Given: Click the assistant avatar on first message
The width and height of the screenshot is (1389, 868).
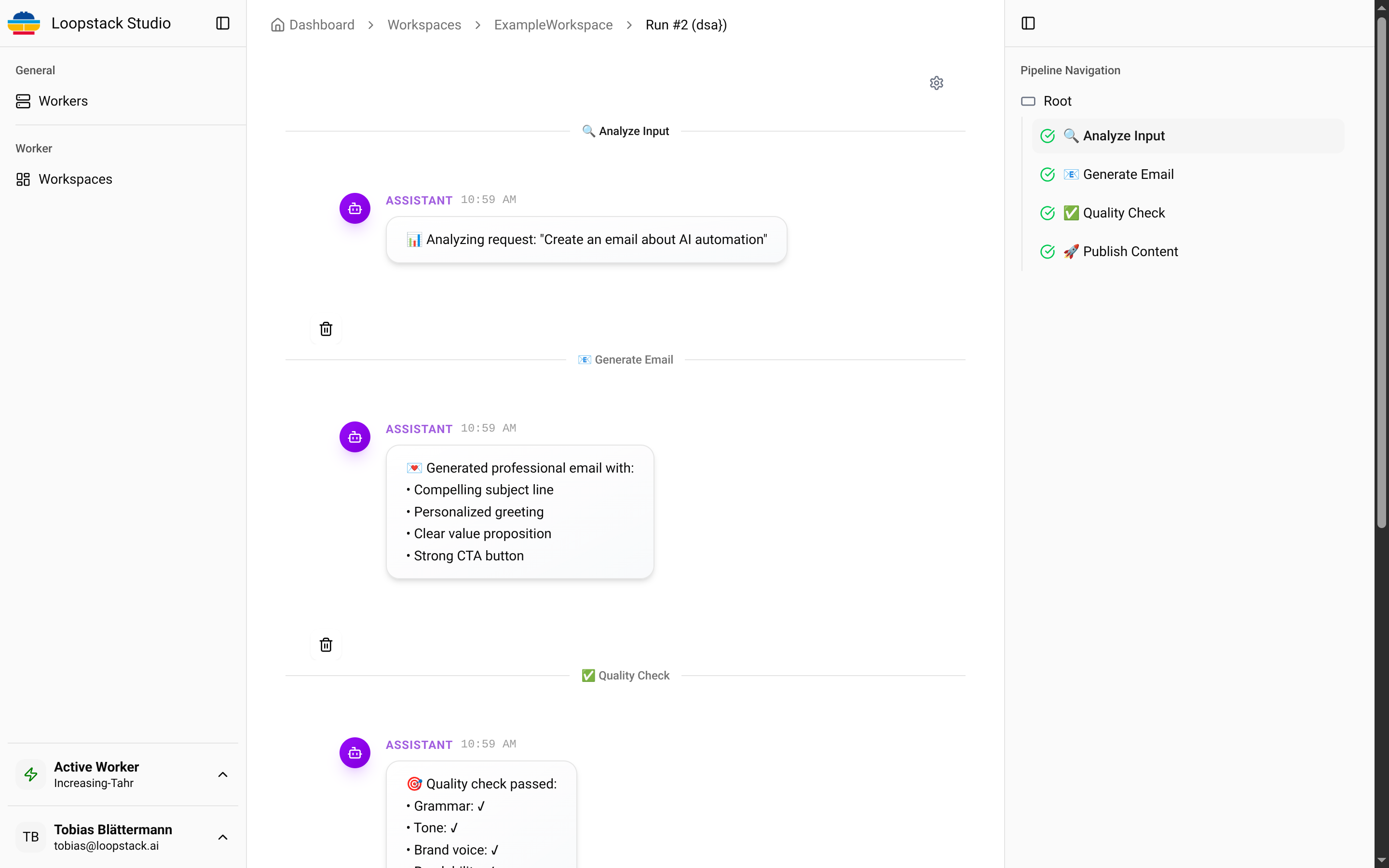Looking at the screenshot, I should pyautogui.click(x=354, y=208).
